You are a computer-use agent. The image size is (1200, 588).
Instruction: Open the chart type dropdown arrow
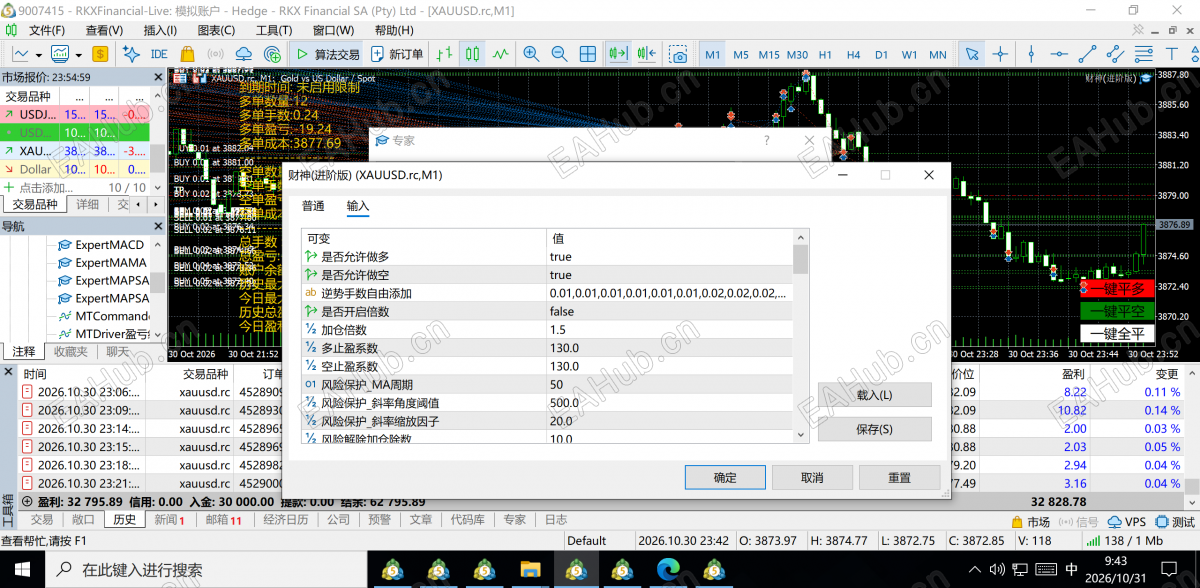[x=38, y=54]
